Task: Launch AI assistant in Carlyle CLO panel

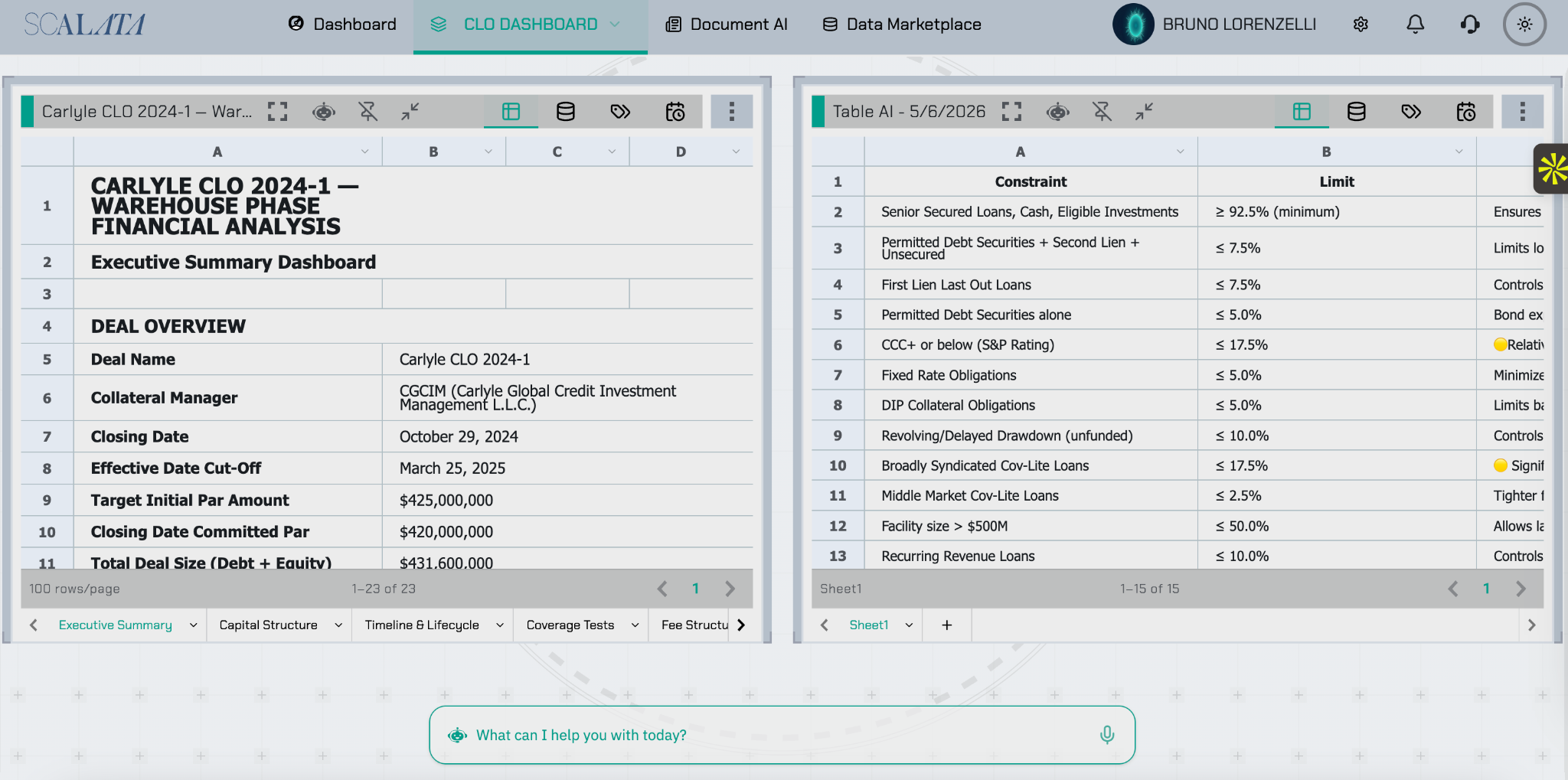Action: pos(324,112)
